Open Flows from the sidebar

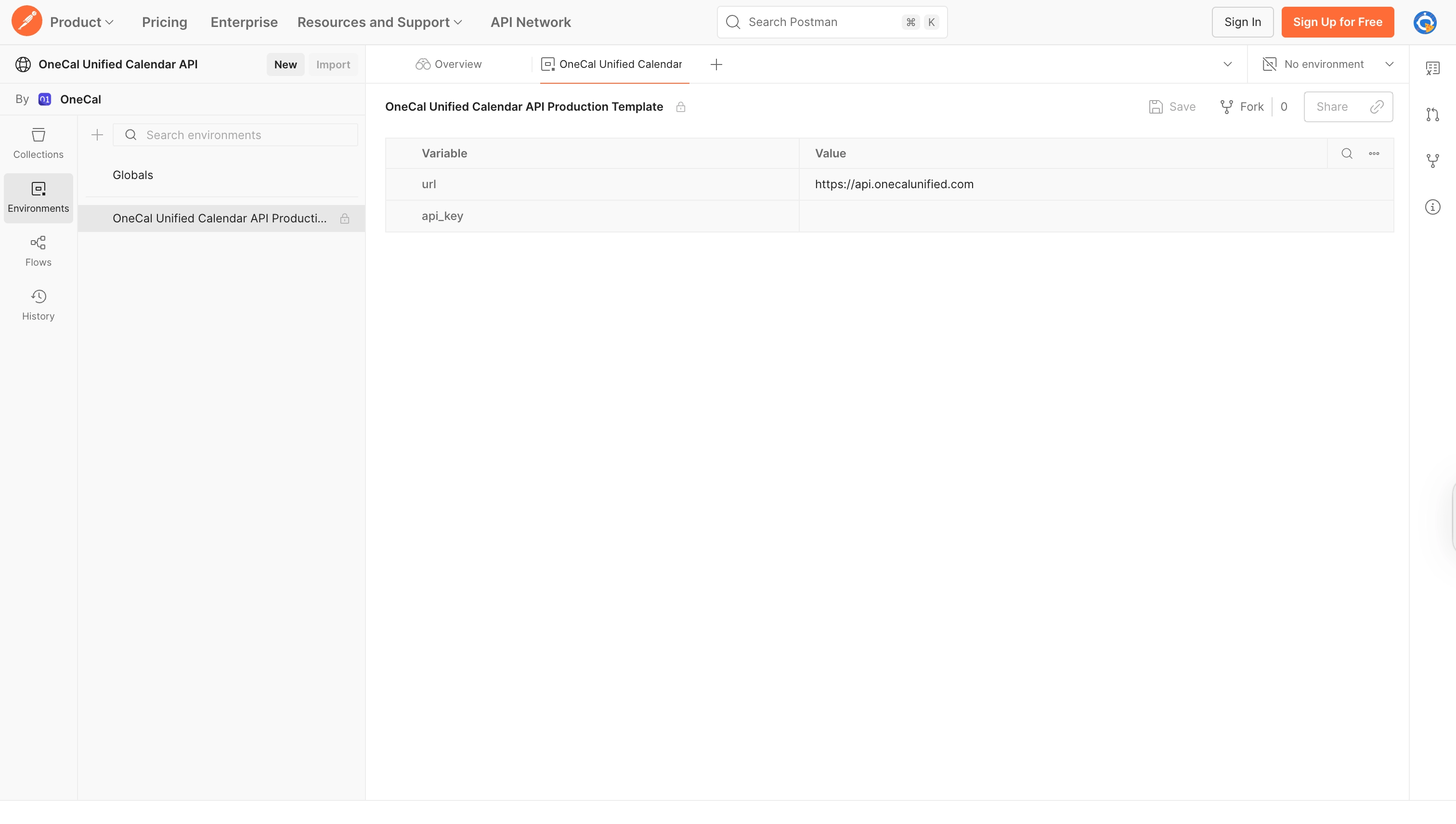point(38,251)
